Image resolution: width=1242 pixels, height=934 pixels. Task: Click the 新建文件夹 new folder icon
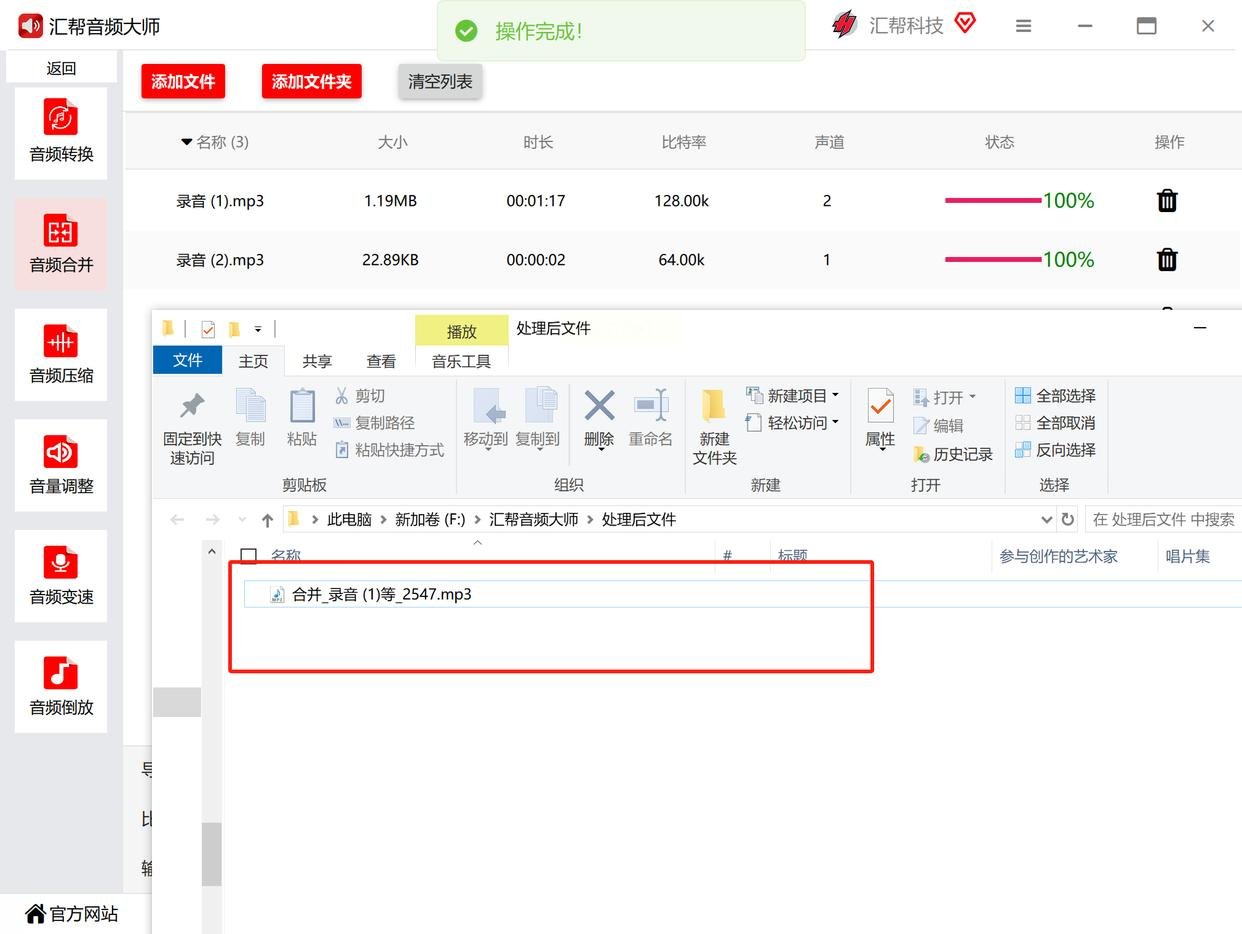coord(714,405)
